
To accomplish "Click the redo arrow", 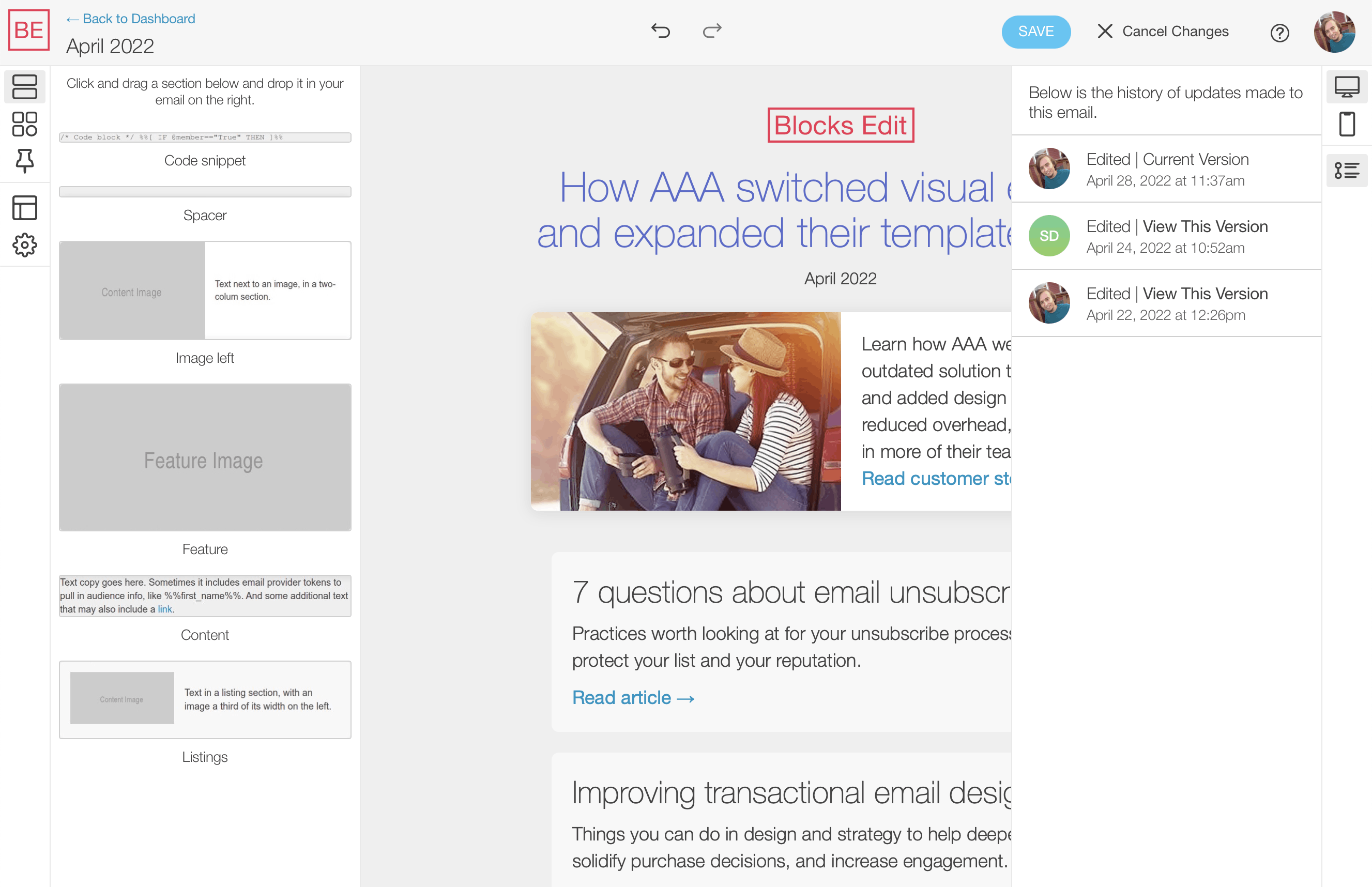I will pyautogui.click(x=712, y=30).
